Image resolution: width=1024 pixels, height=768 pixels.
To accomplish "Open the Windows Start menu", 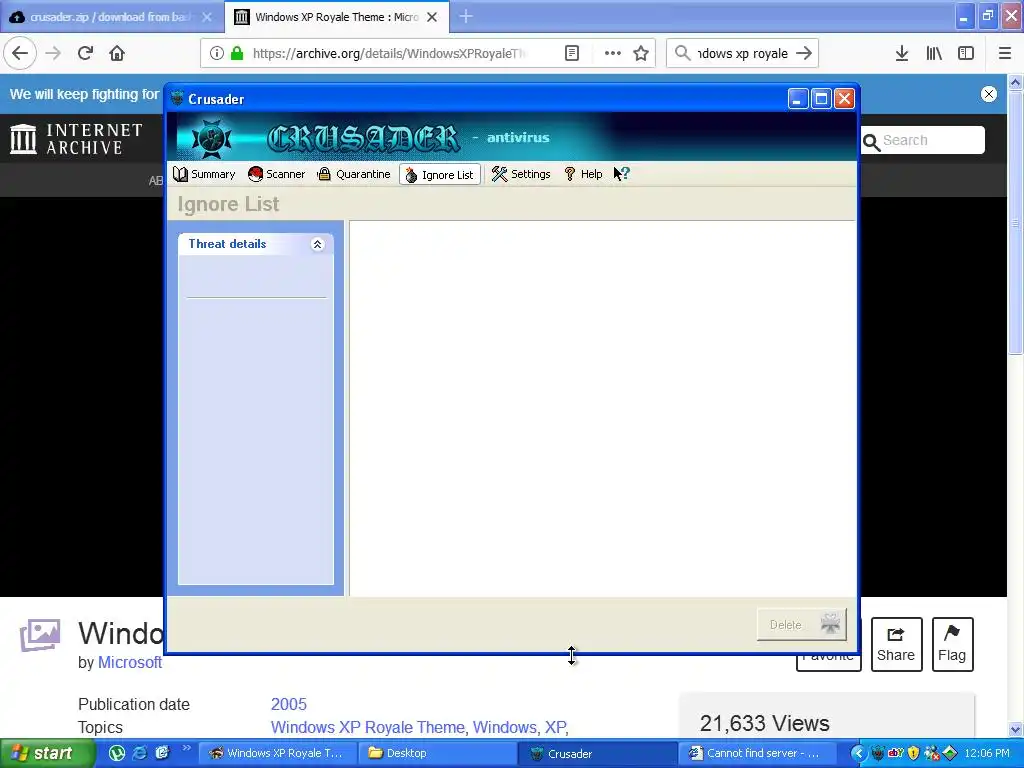I will (46, 754).
